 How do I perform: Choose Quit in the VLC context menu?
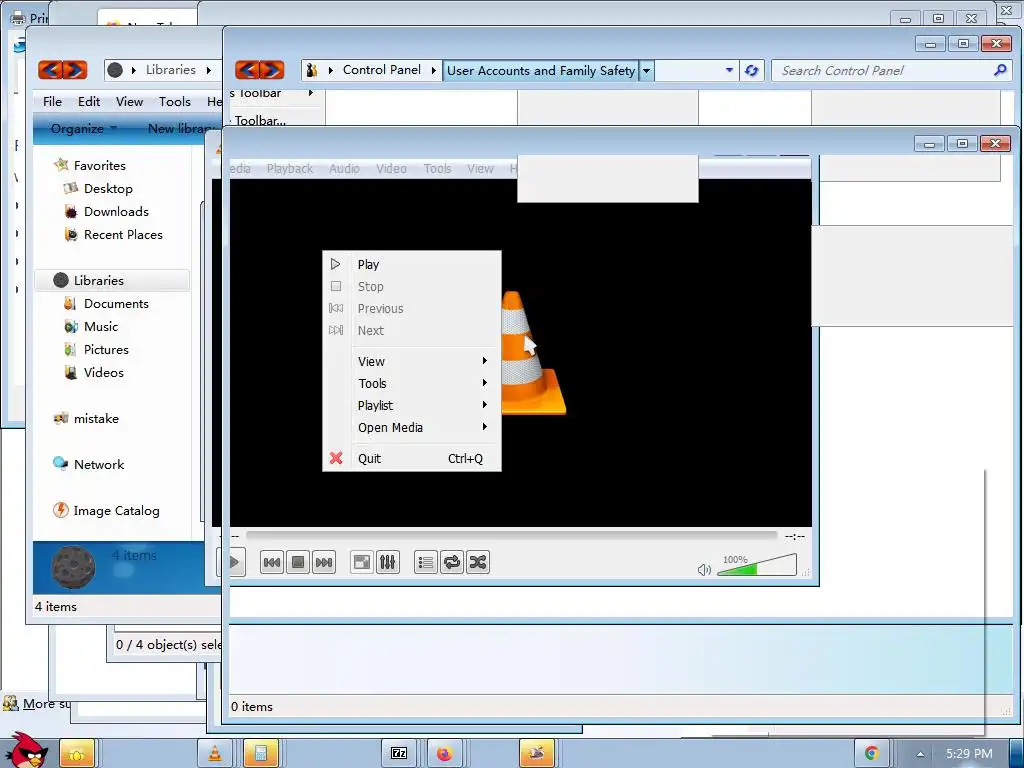point(412,458)
